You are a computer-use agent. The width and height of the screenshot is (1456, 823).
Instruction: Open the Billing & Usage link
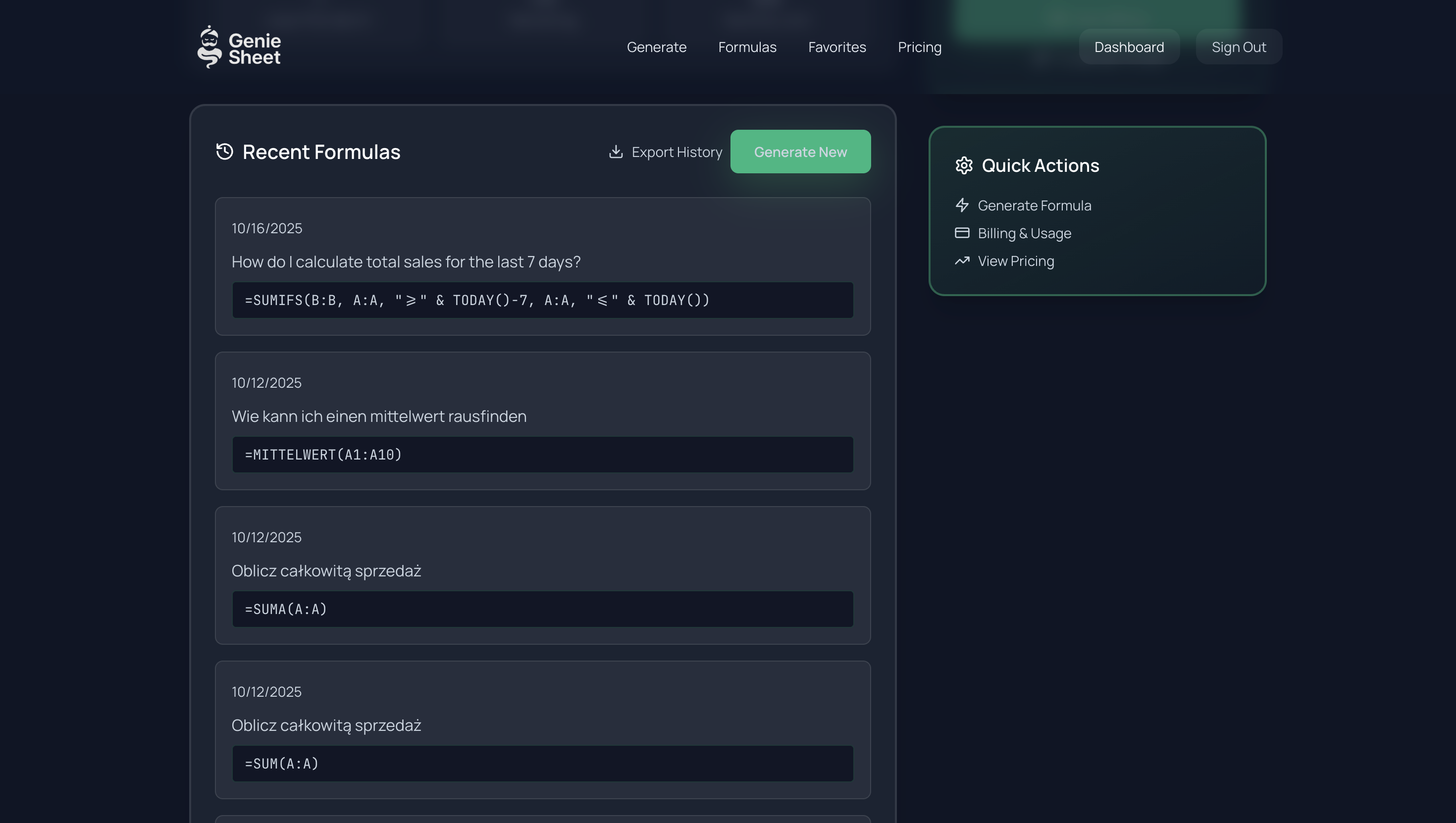(x=1024, y=233)
